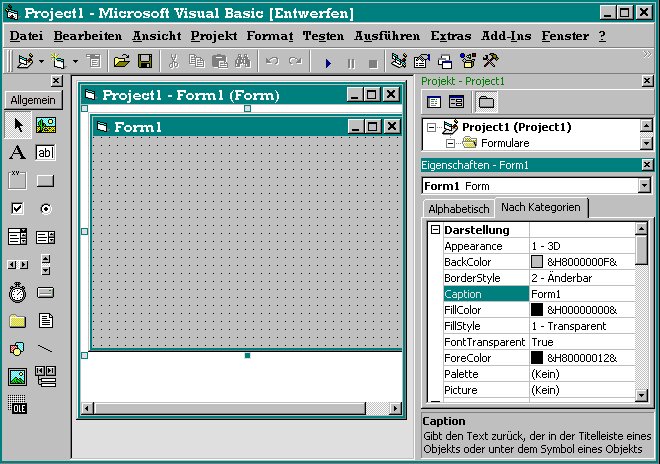Close the Projekt - Project1 panel

click(647, 81)
